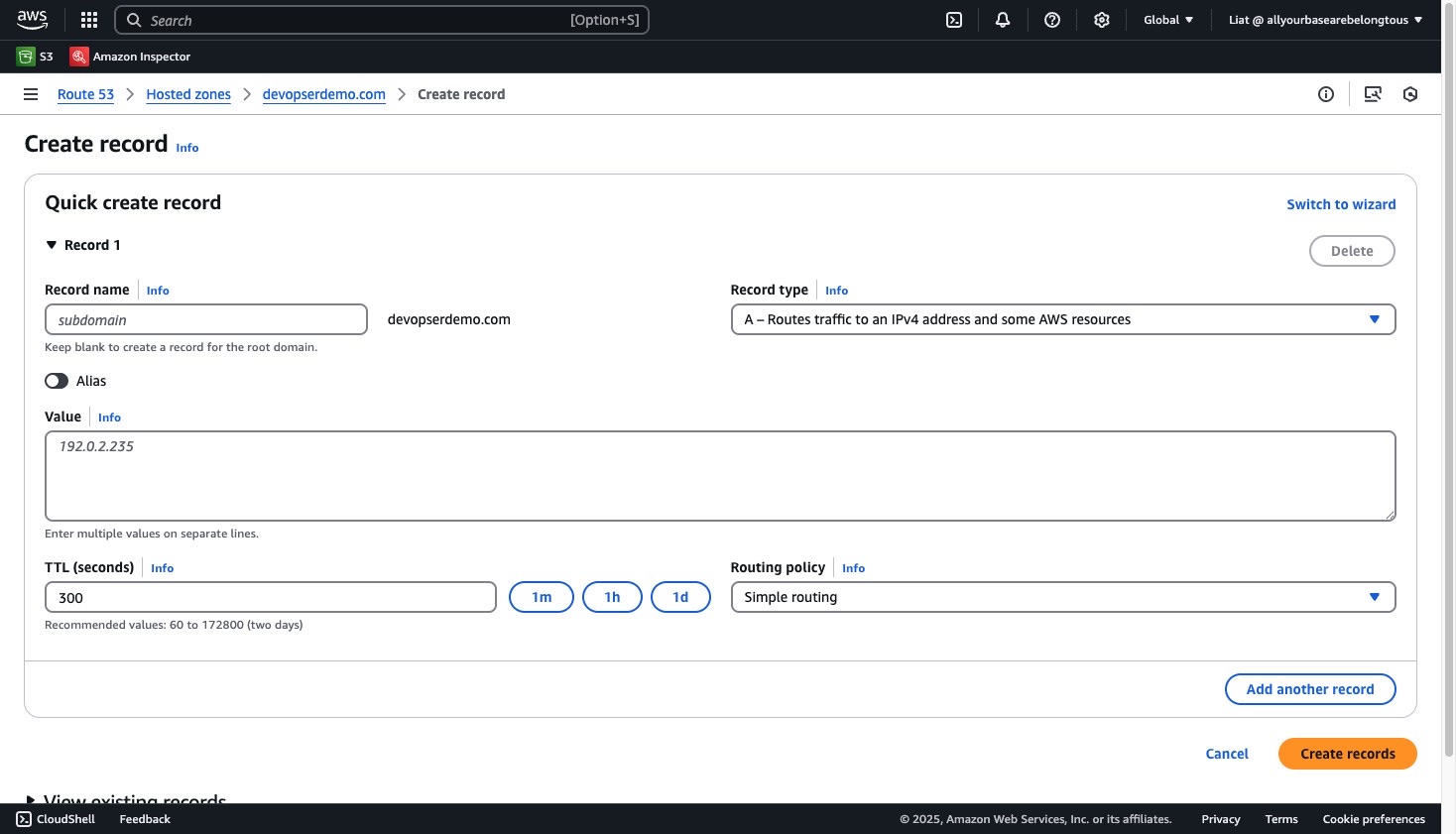Open the info panel circle icon
This screenshot has width=1456, height=834.
point(1326,94)
